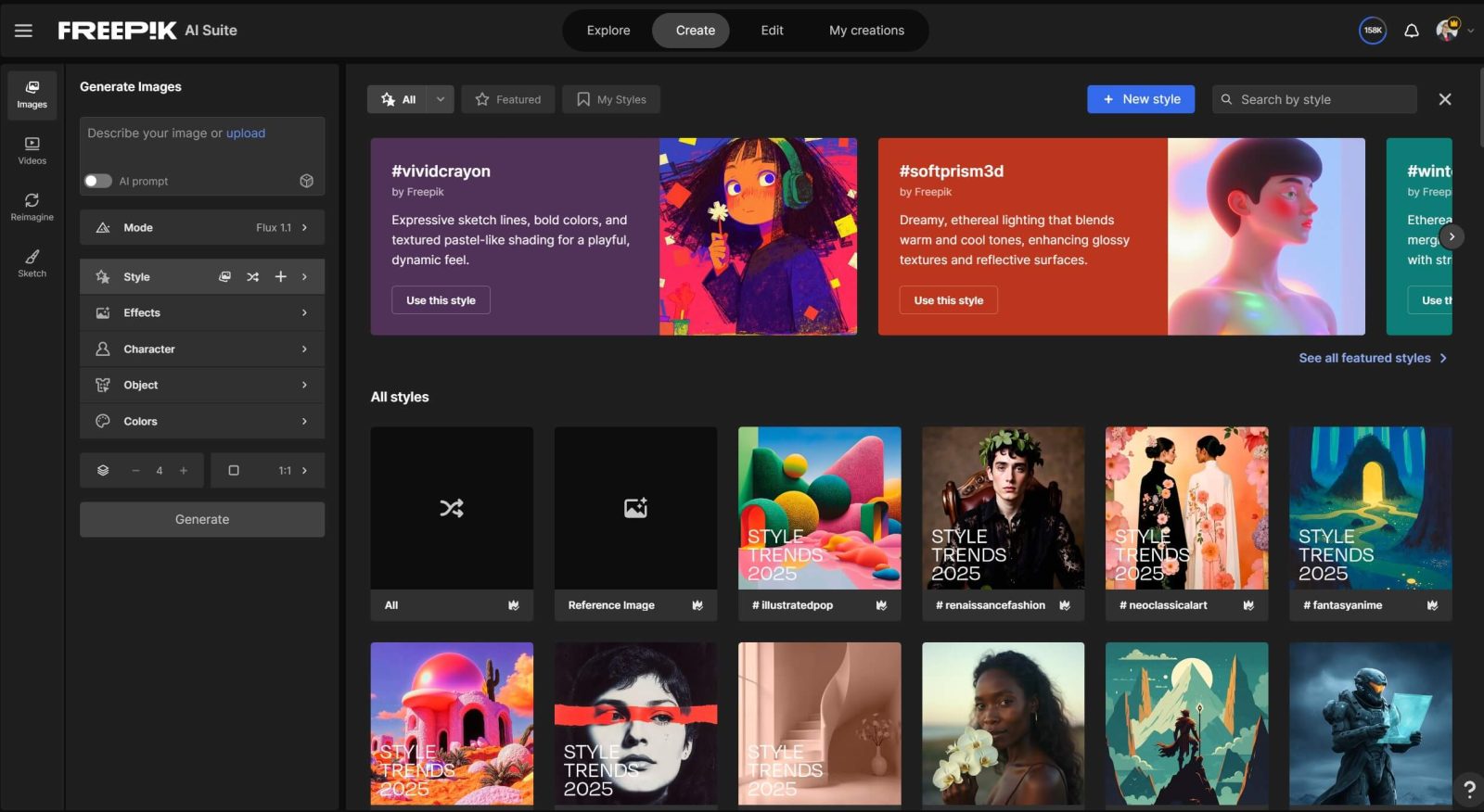Click the random style shuffle icon in Style row

(x=252, y=277)
